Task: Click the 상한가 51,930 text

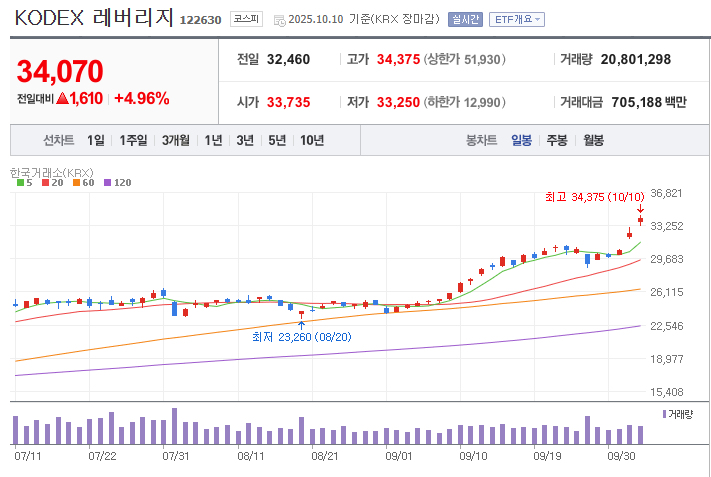Action: pos(464,59)
